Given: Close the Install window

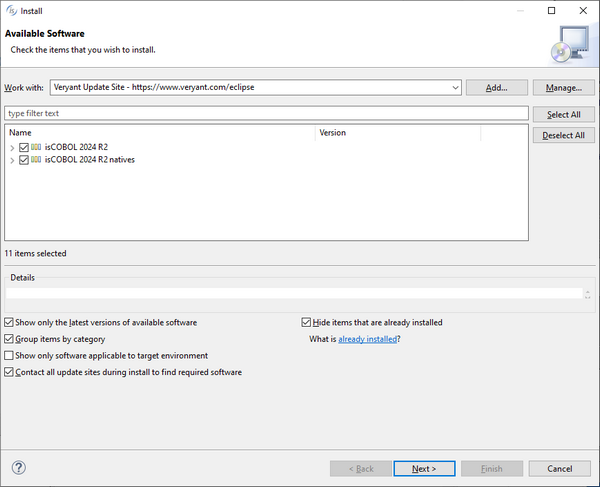Looking at the screenshot, I should coord(583,10).
